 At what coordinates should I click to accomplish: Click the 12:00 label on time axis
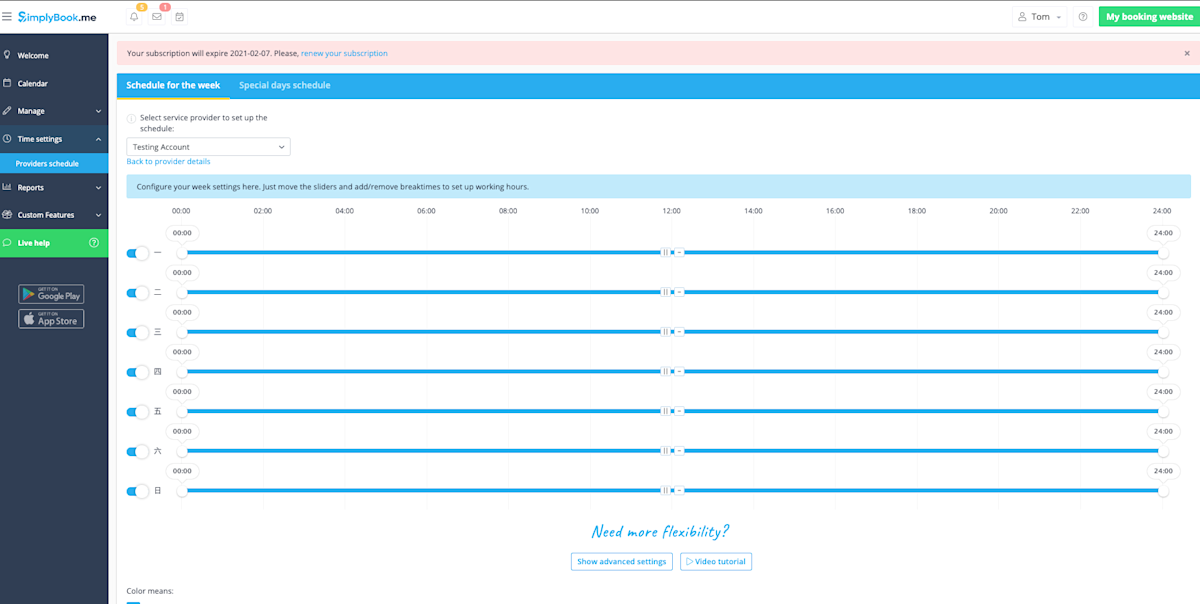point(672,211)
